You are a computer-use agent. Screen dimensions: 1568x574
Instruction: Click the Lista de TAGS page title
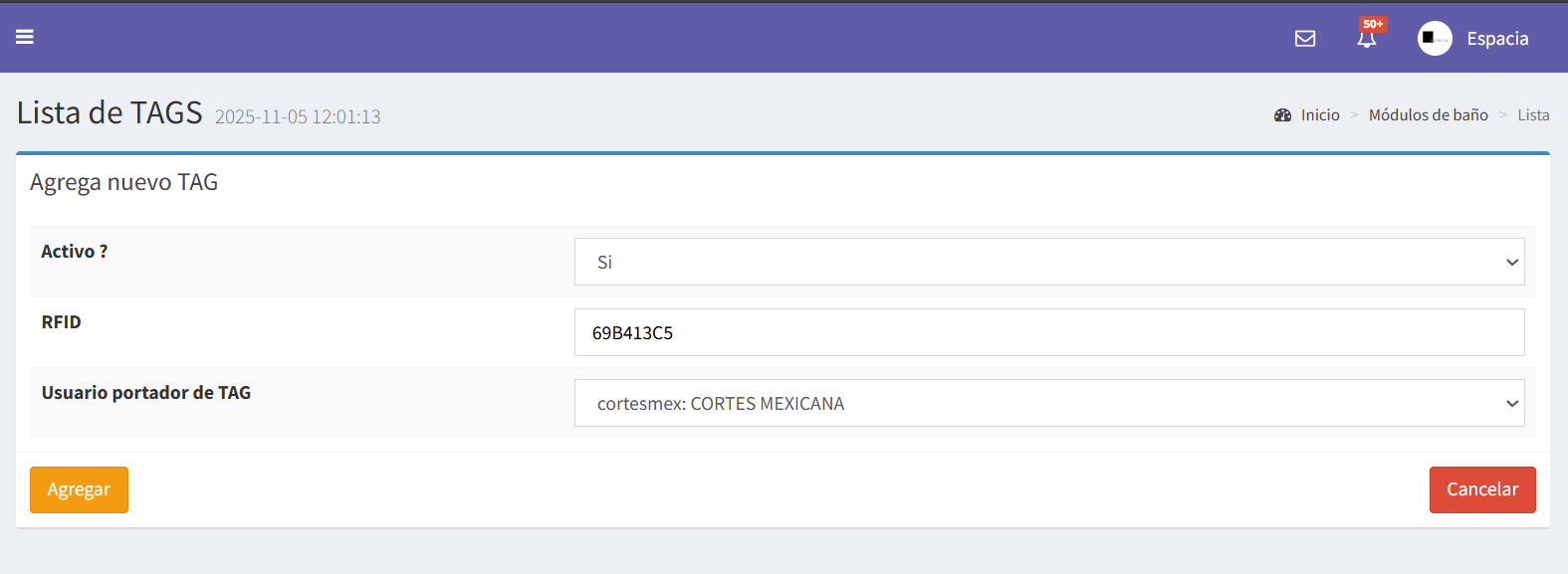click(110, 113)
